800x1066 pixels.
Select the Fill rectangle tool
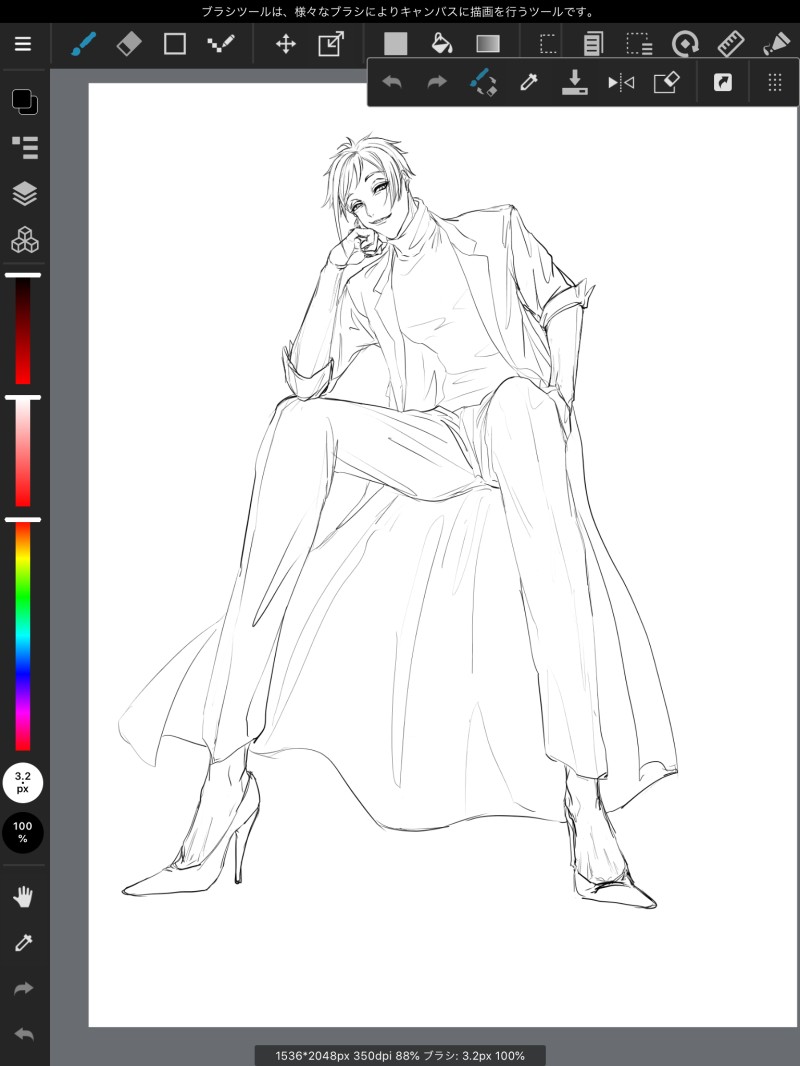pos(396,44)
